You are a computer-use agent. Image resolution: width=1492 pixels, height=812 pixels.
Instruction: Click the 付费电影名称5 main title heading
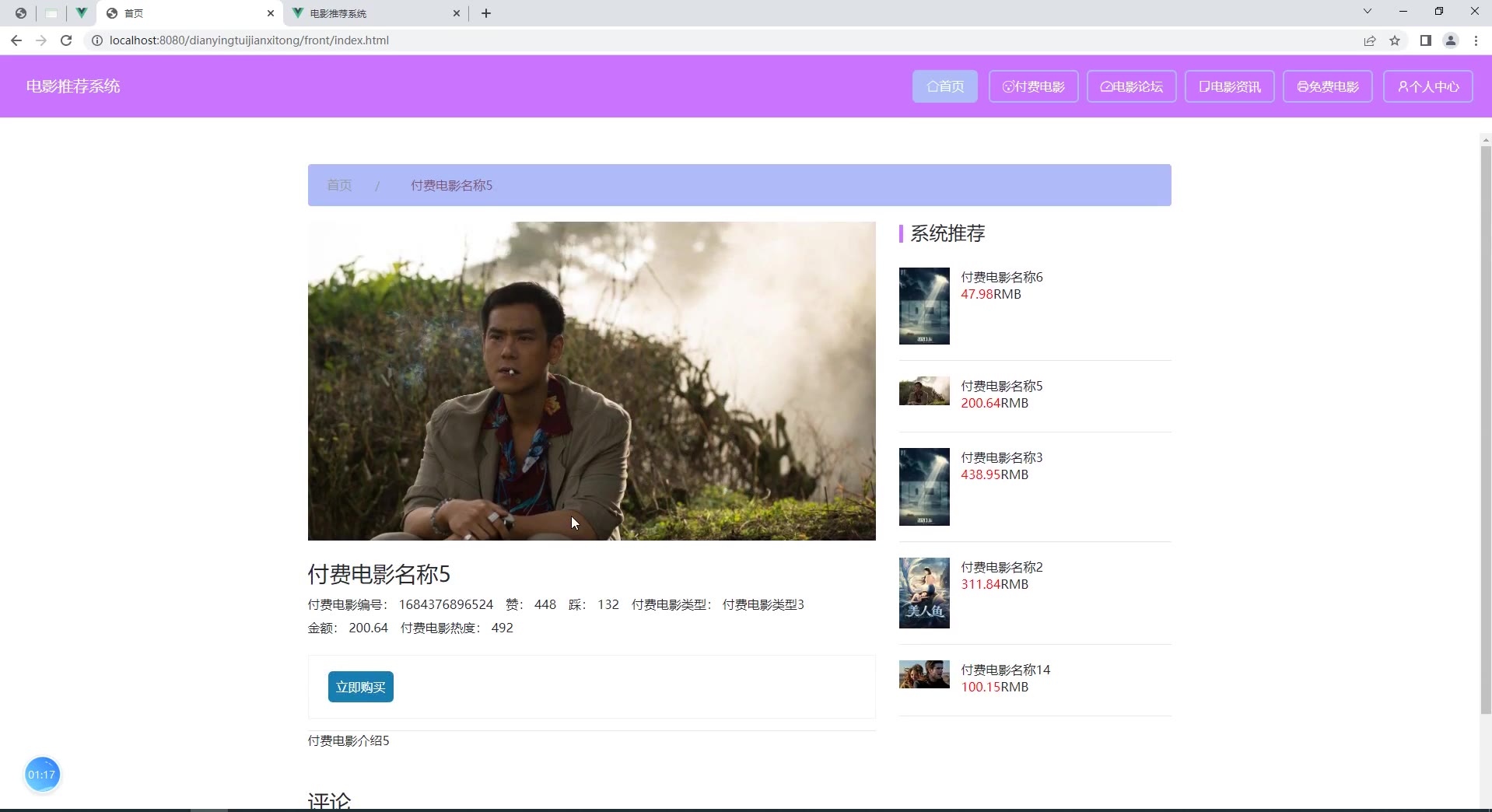click(x=379, y=574)
